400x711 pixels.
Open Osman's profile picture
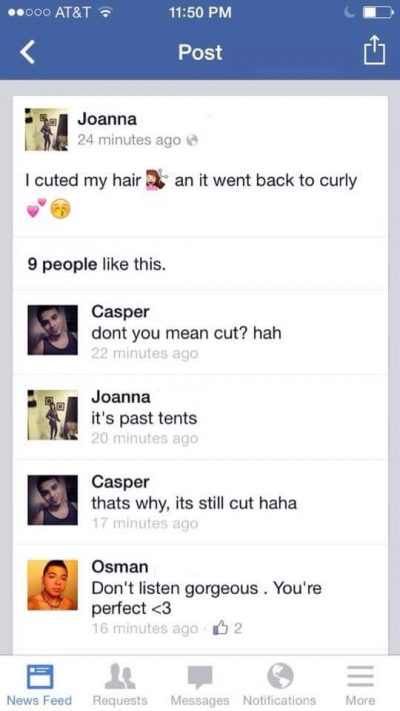tap(53, 585)
